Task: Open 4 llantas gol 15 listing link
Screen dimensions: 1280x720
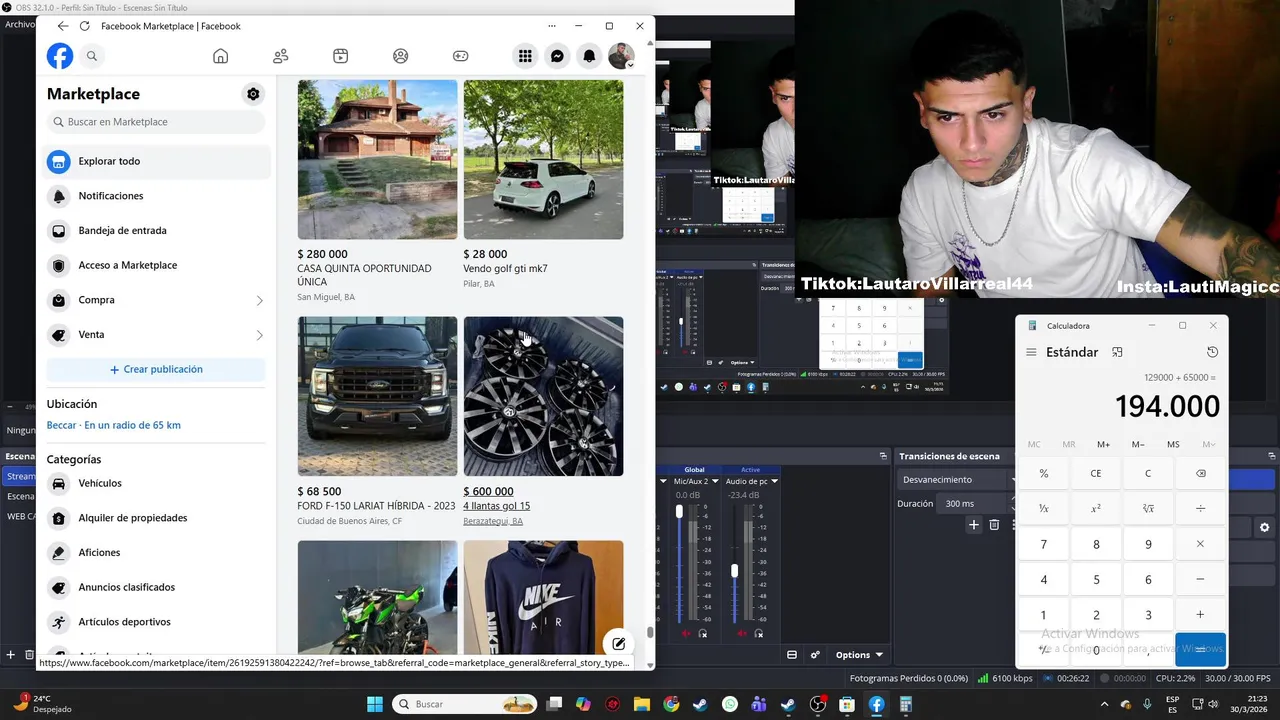Action: click(496, 506)
